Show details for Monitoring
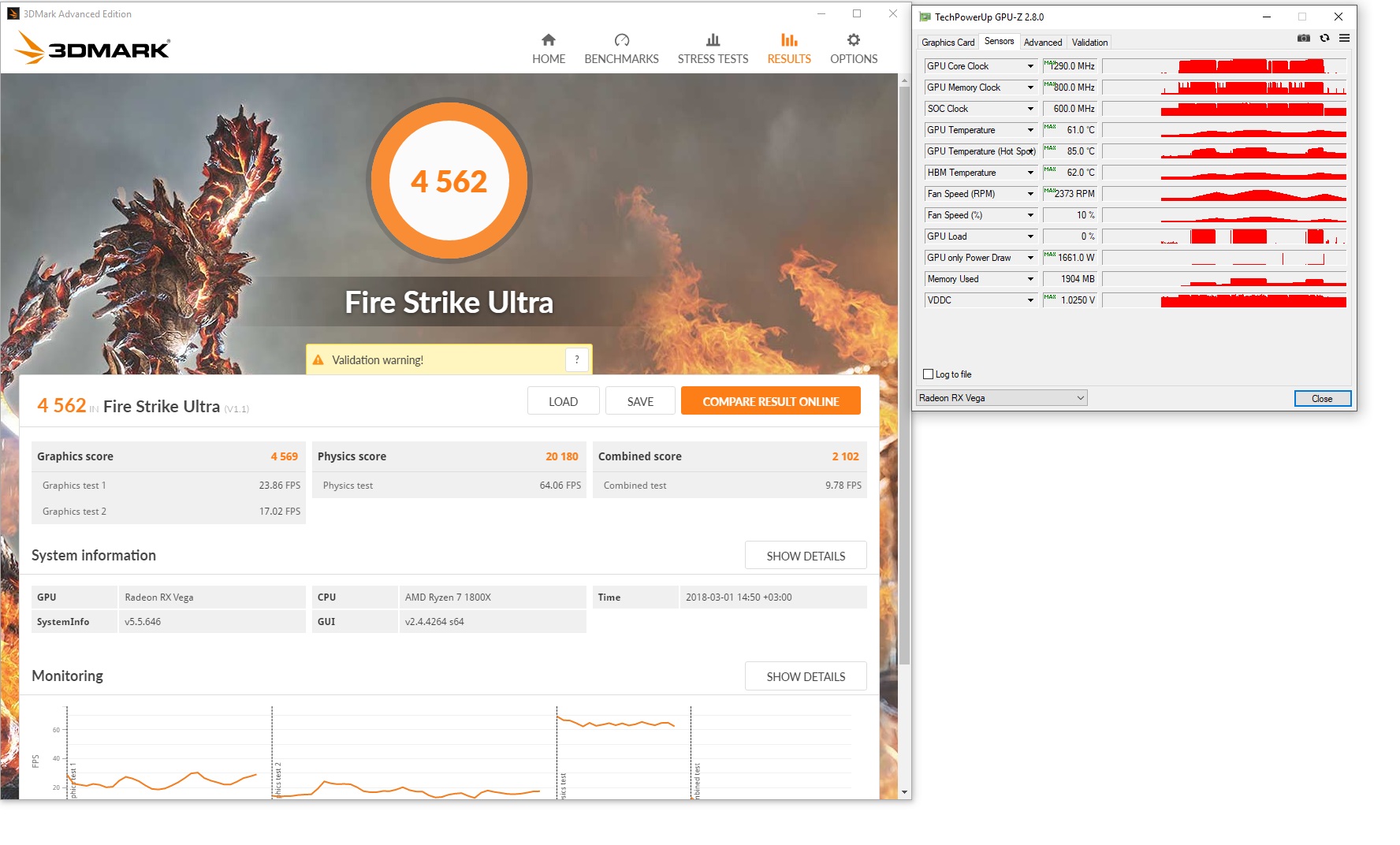Screen dimensions: 1400x845 pyautogui.click(x=806, y=676)
